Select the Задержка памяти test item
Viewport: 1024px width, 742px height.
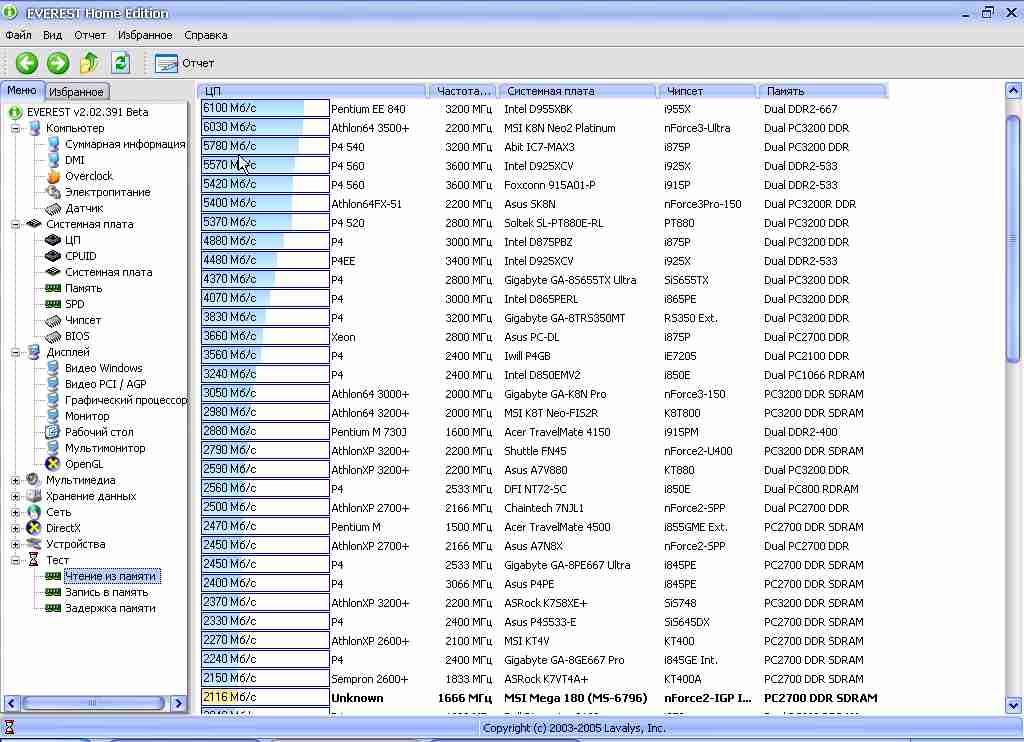pyautogui.click(x=110, y=608)
